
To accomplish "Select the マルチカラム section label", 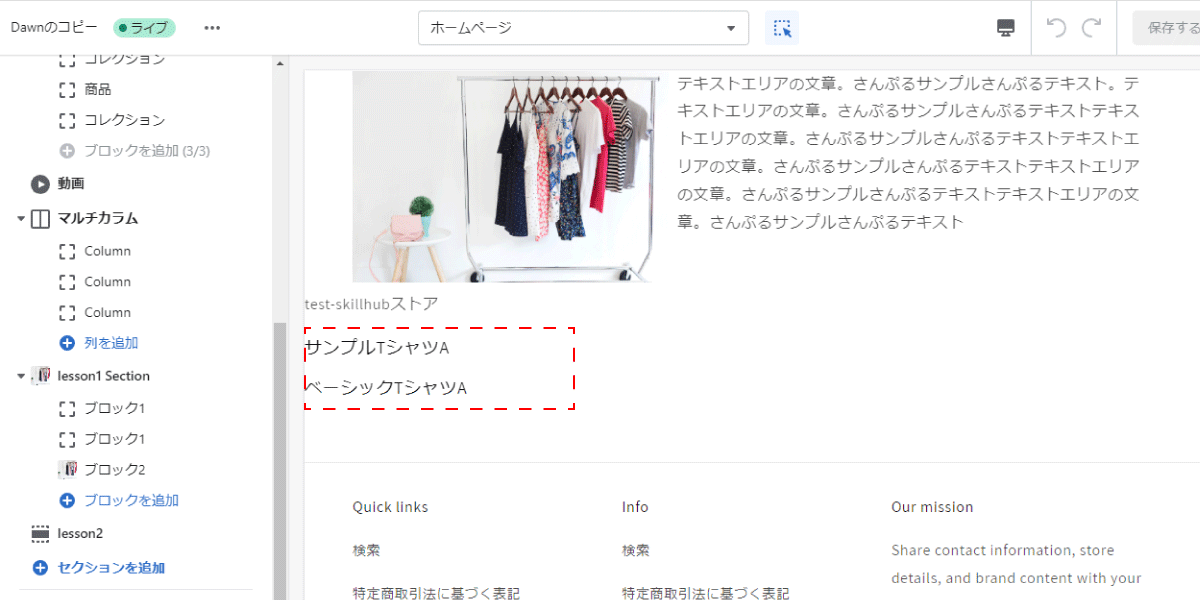I will [97, 218].
